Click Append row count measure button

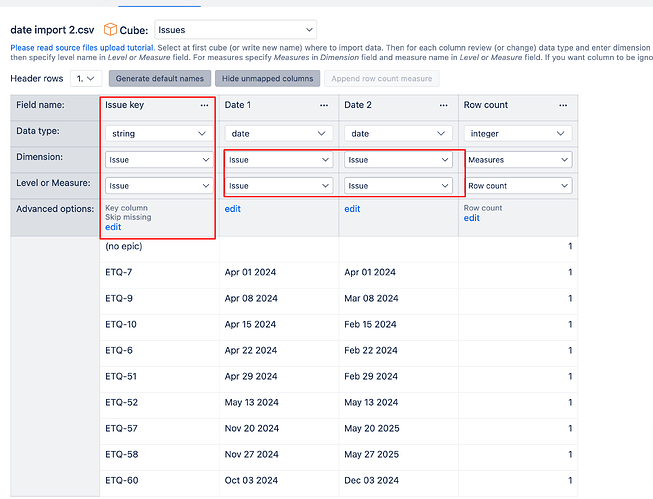381,78
